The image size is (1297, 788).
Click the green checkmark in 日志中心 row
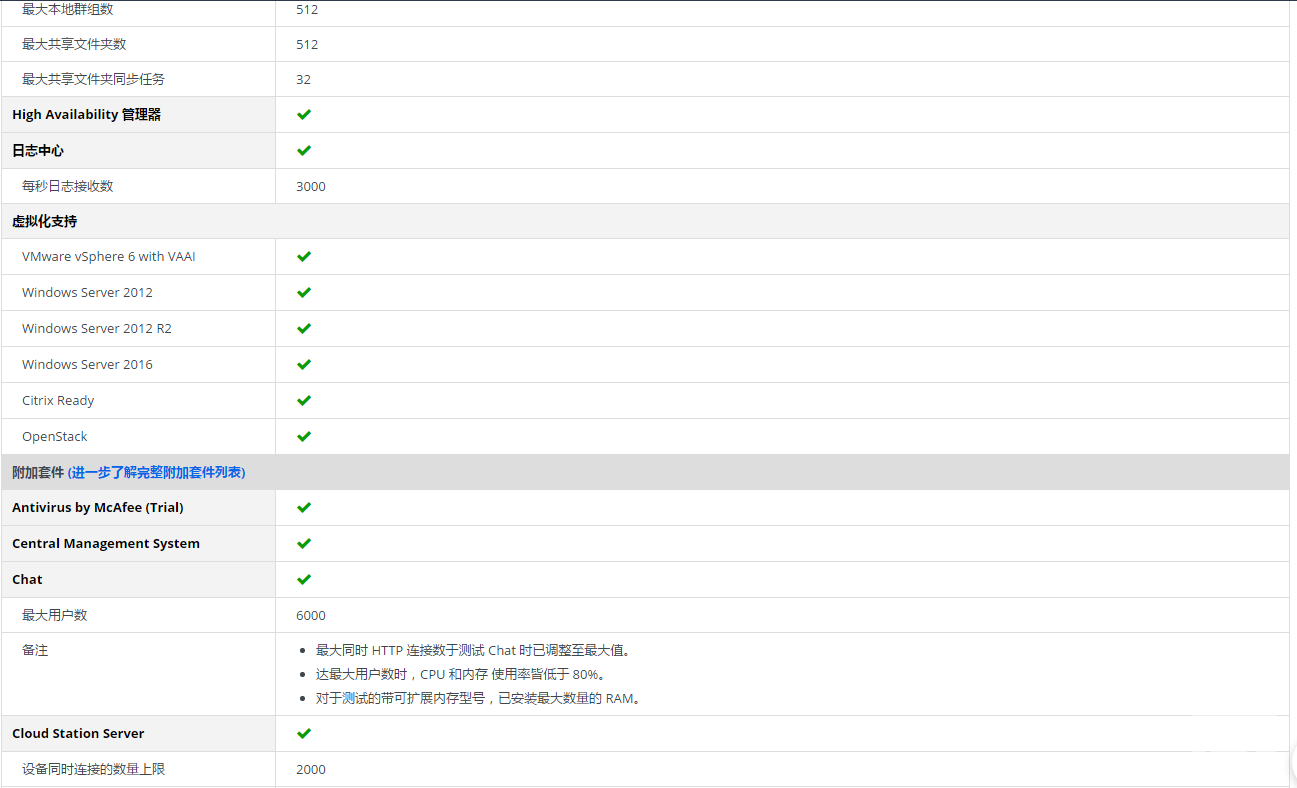[x=304, y=150]
